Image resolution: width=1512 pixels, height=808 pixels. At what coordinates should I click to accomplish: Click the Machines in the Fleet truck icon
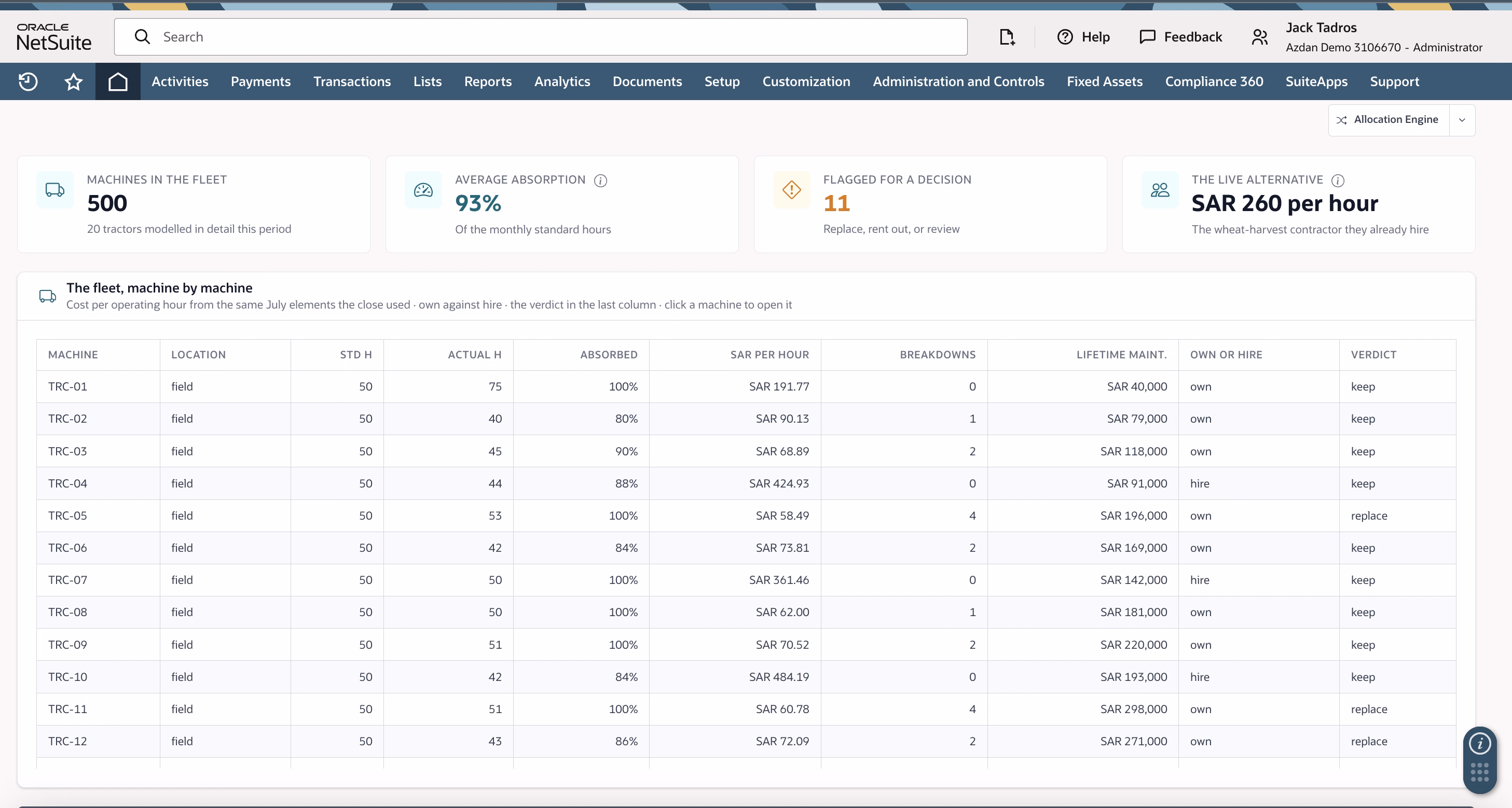55,189
